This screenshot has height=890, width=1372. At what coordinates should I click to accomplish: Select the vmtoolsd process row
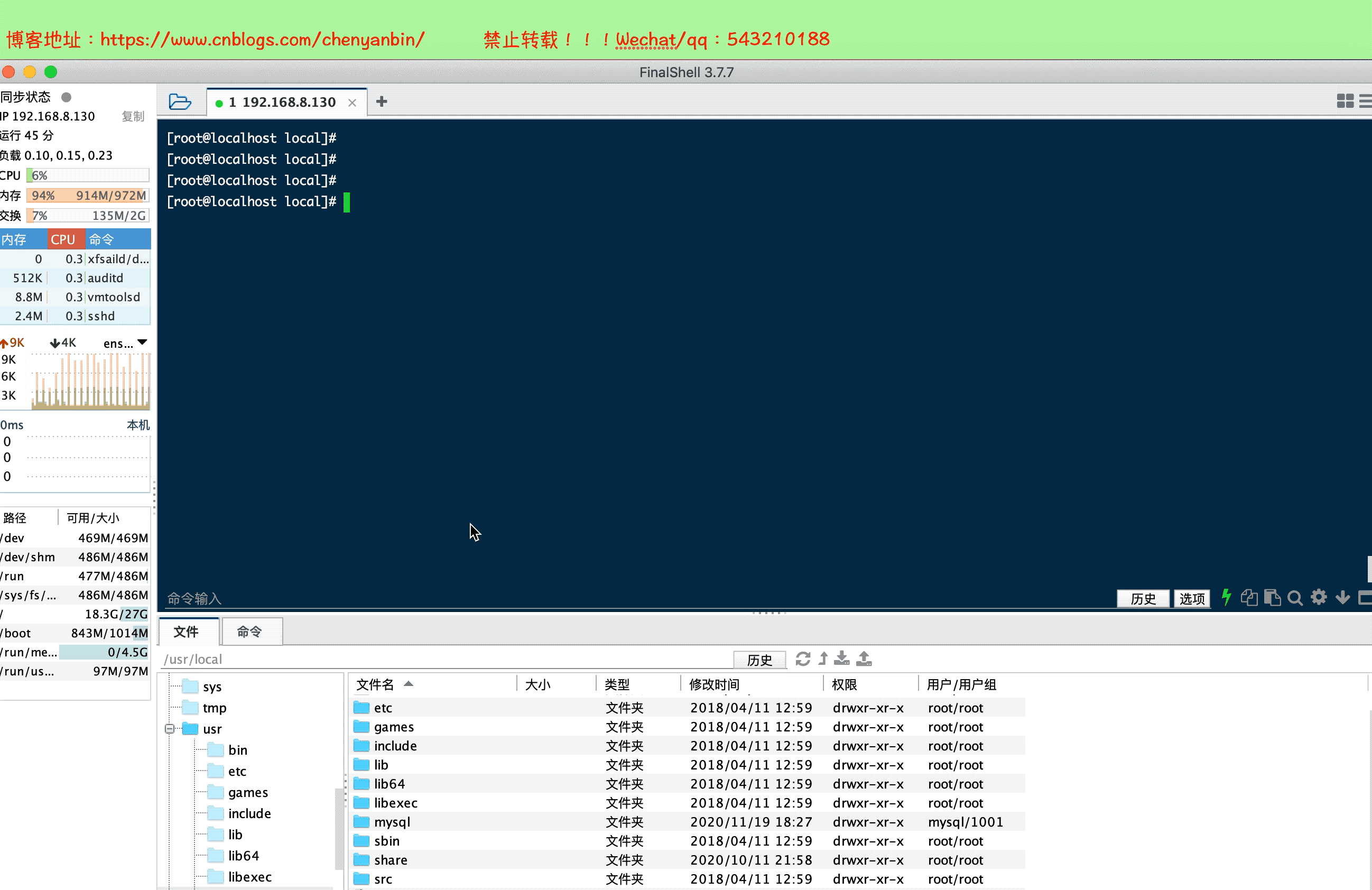pos(75,297)
